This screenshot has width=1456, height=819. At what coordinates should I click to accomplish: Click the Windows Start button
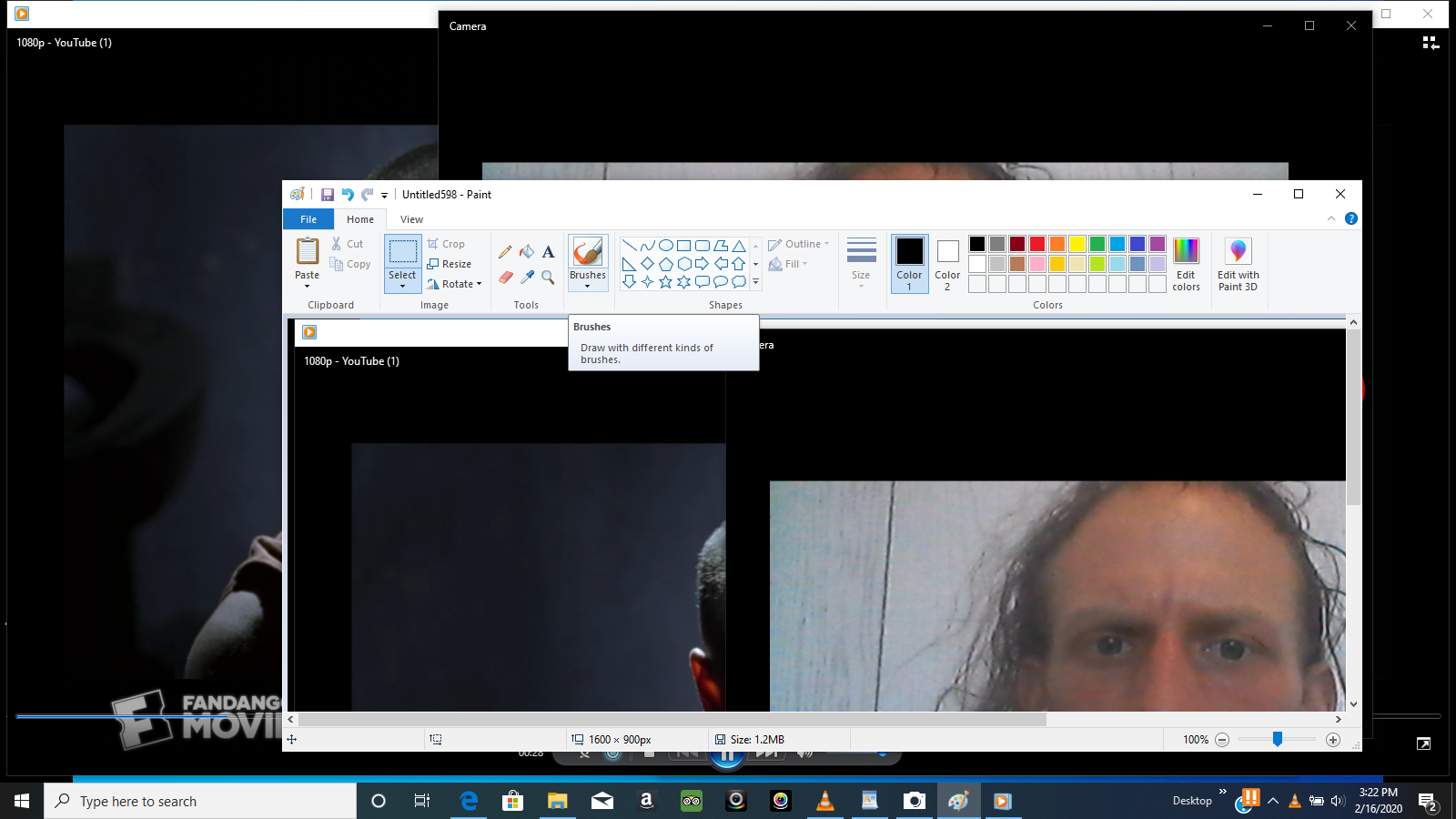(x=22, y=801)
